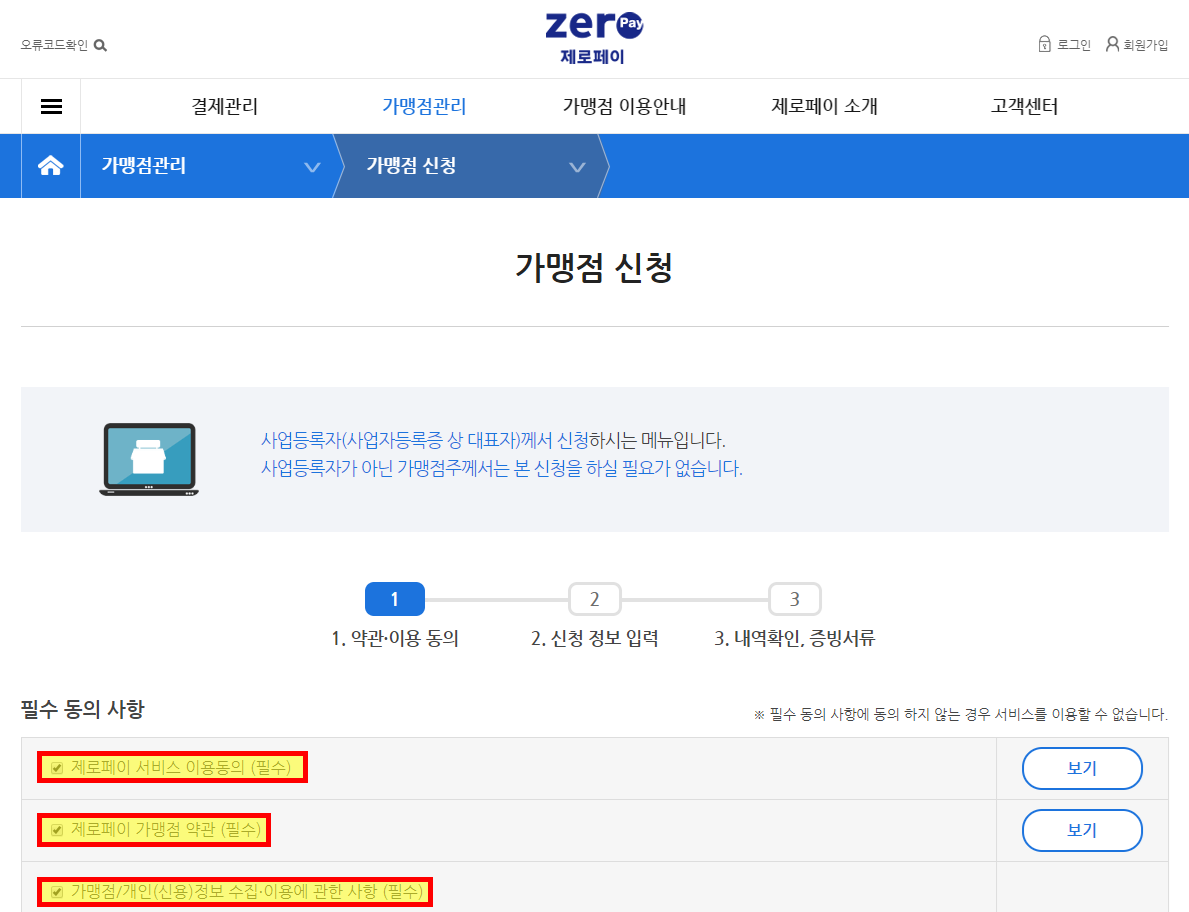Click the member sign-up person icon
Viewport: 1189px width, 912px height.
tap(1112, 44)
